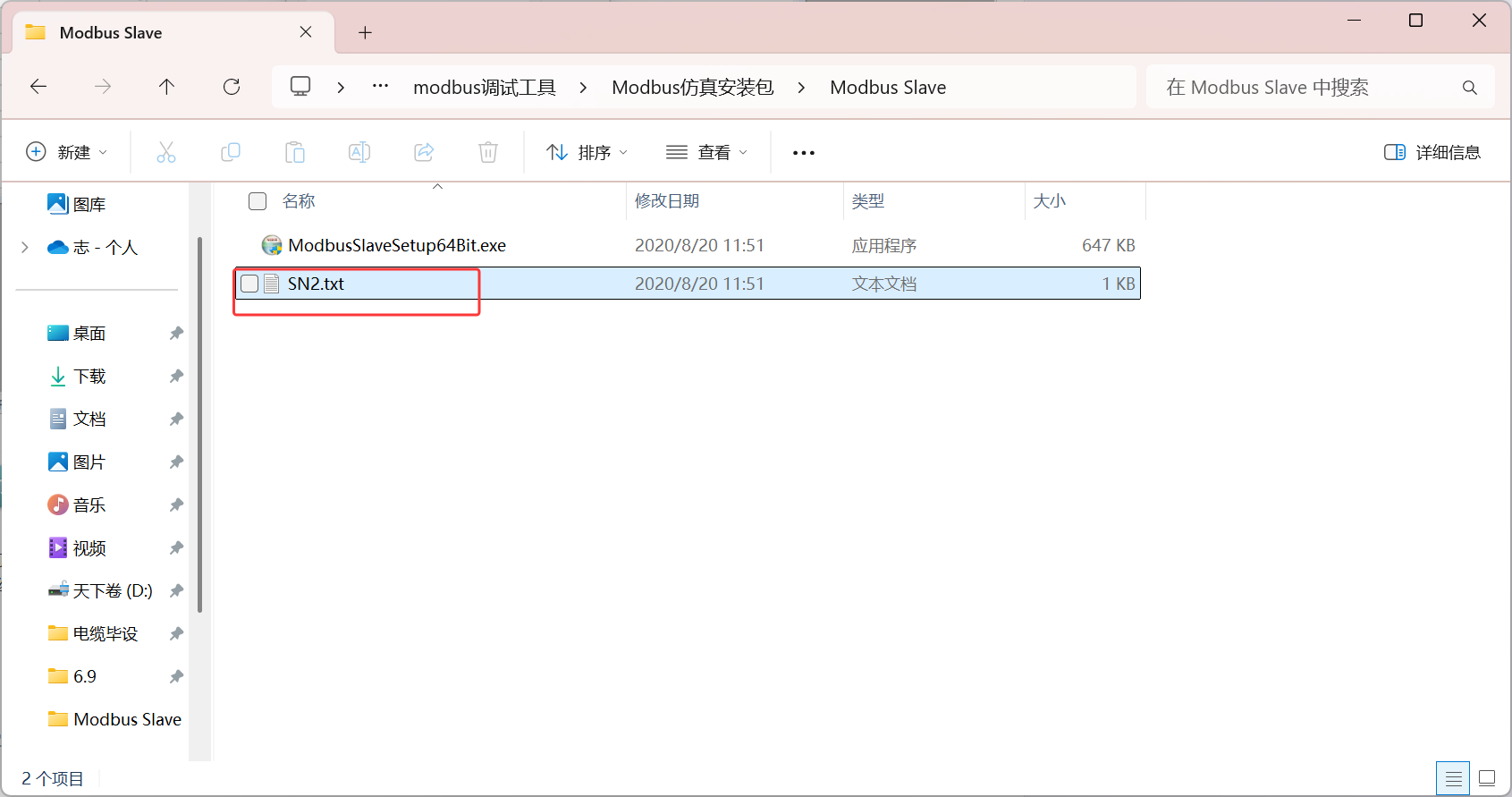Viewport: 1512px width, 797px height.
Task: Open the 新建 dropdown menu
Action: pos(67,152)
